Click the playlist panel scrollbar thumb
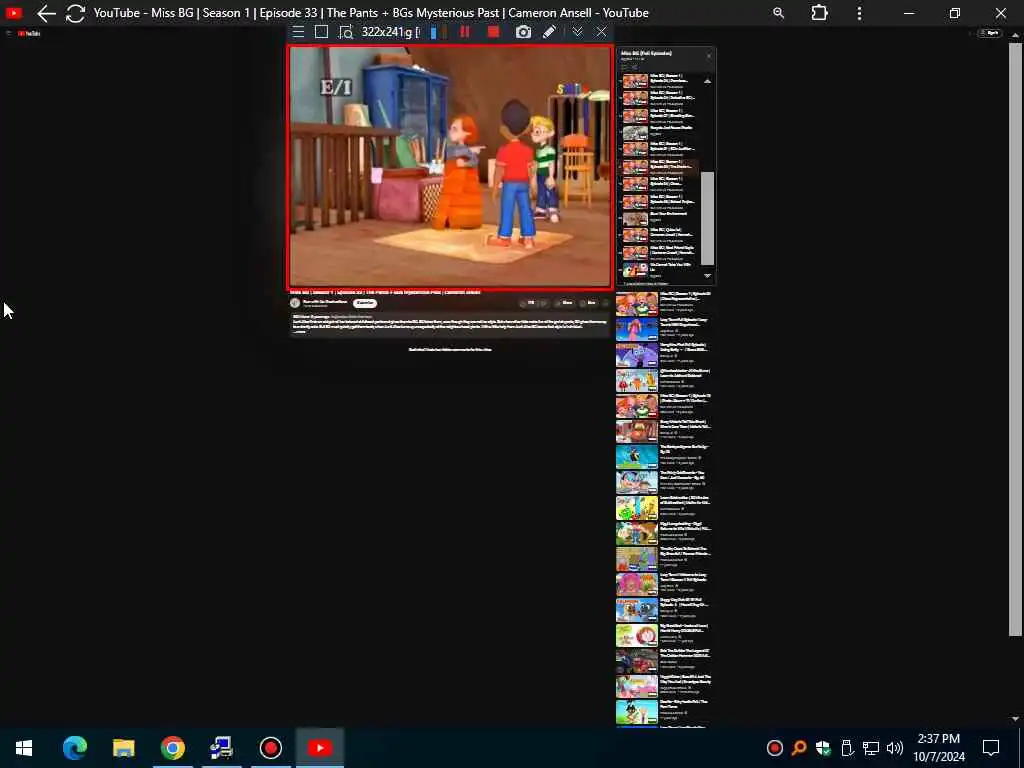 point(707,218)
